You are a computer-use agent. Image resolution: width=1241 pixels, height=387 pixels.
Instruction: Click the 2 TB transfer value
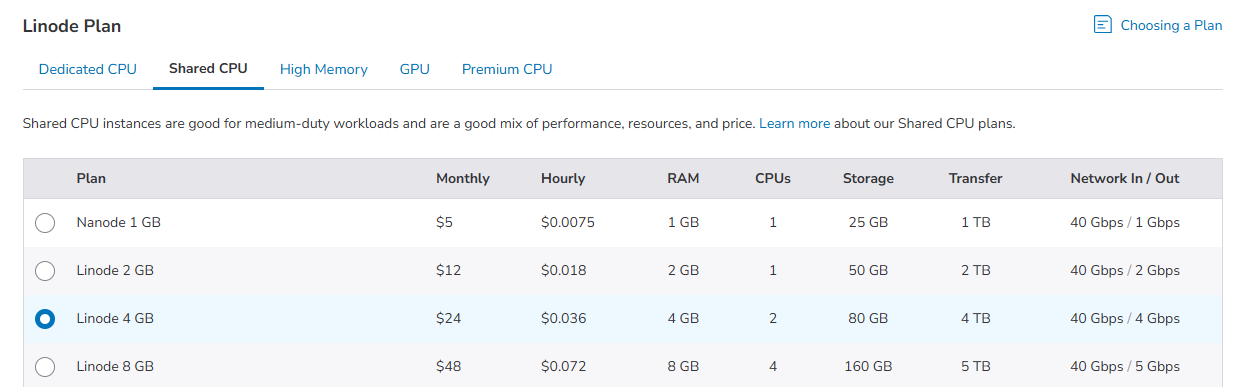976,270
